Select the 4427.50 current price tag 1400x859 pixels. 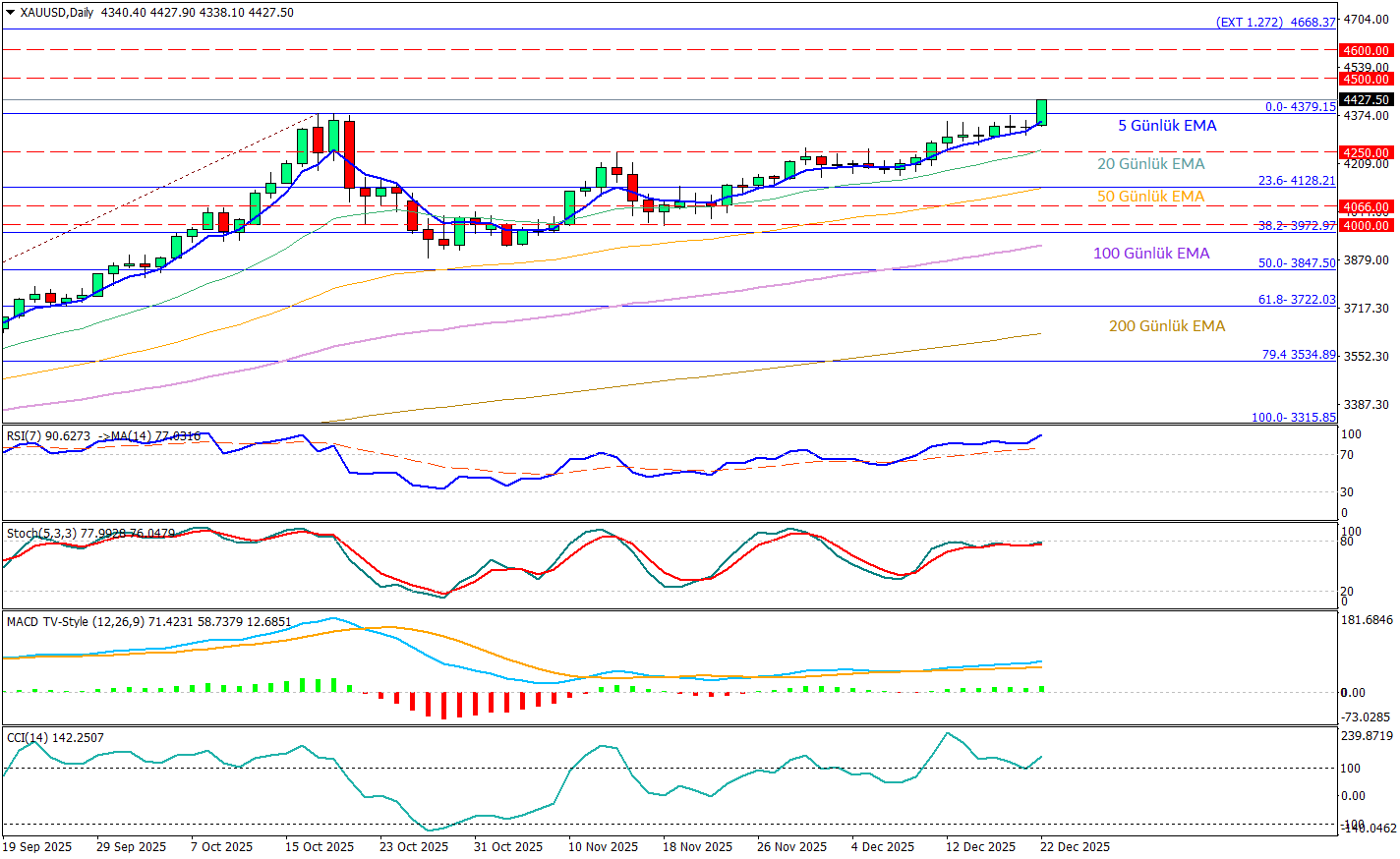coord(1367,99)
